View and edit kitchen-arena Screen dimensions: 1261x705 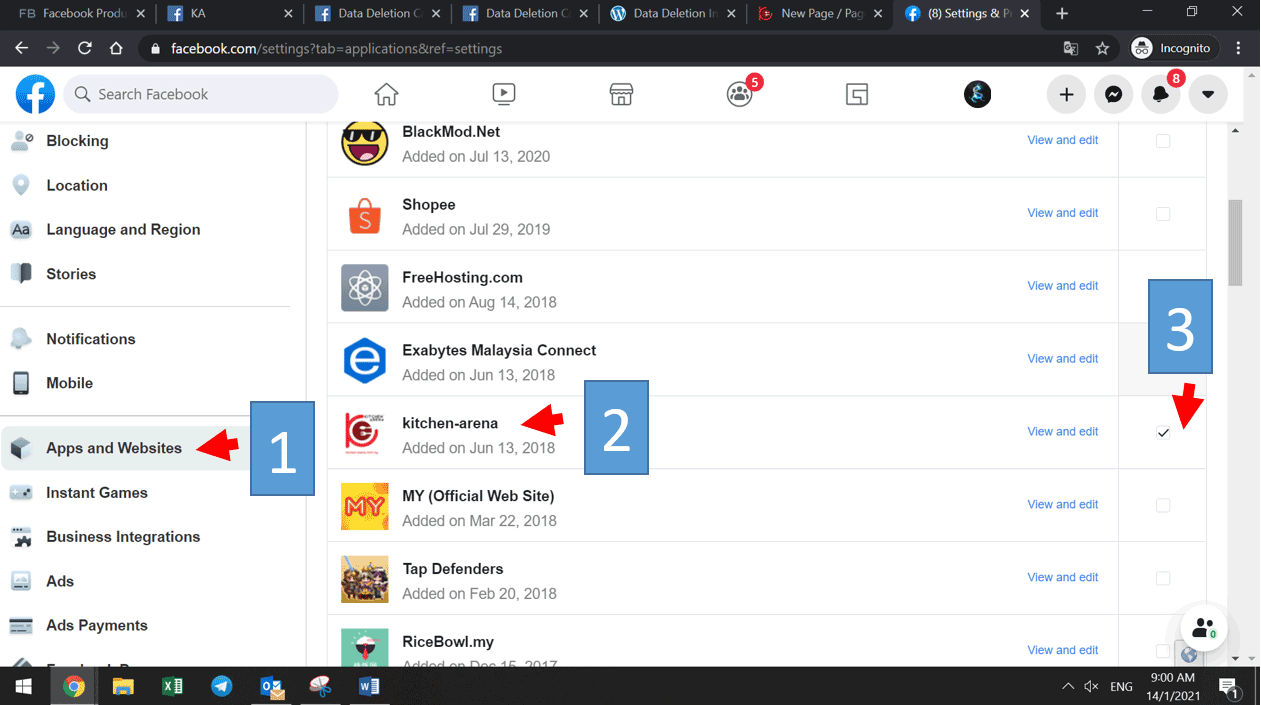pos(1062,432)
